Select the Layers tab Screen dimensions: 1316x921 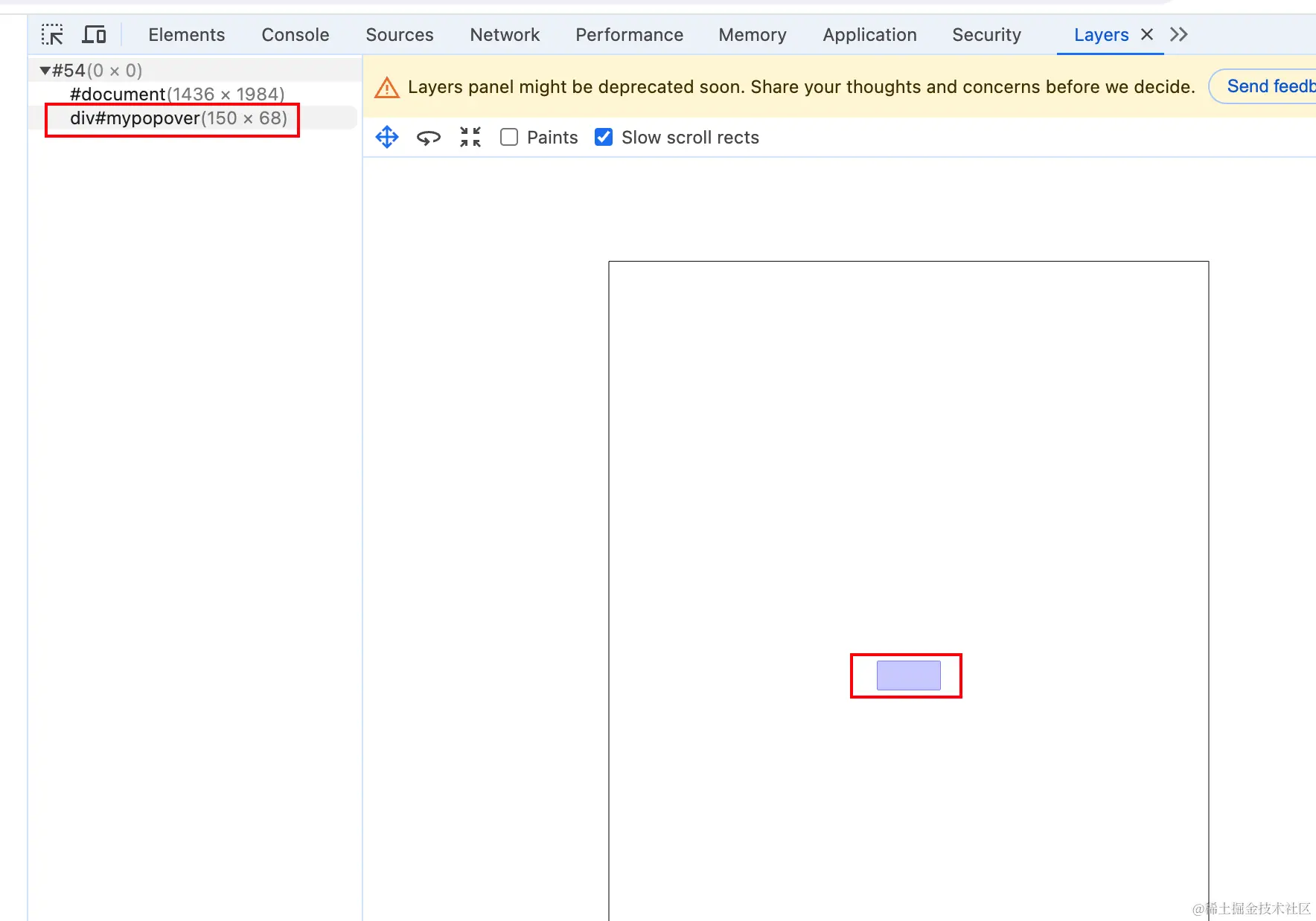1102,35
